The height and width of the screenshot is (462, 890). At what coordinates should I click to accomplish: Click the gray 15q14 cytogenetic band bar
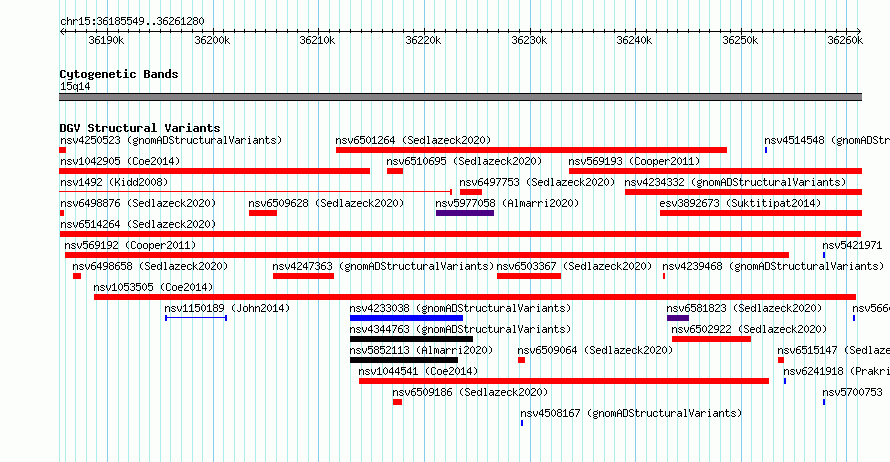(460, 97)
